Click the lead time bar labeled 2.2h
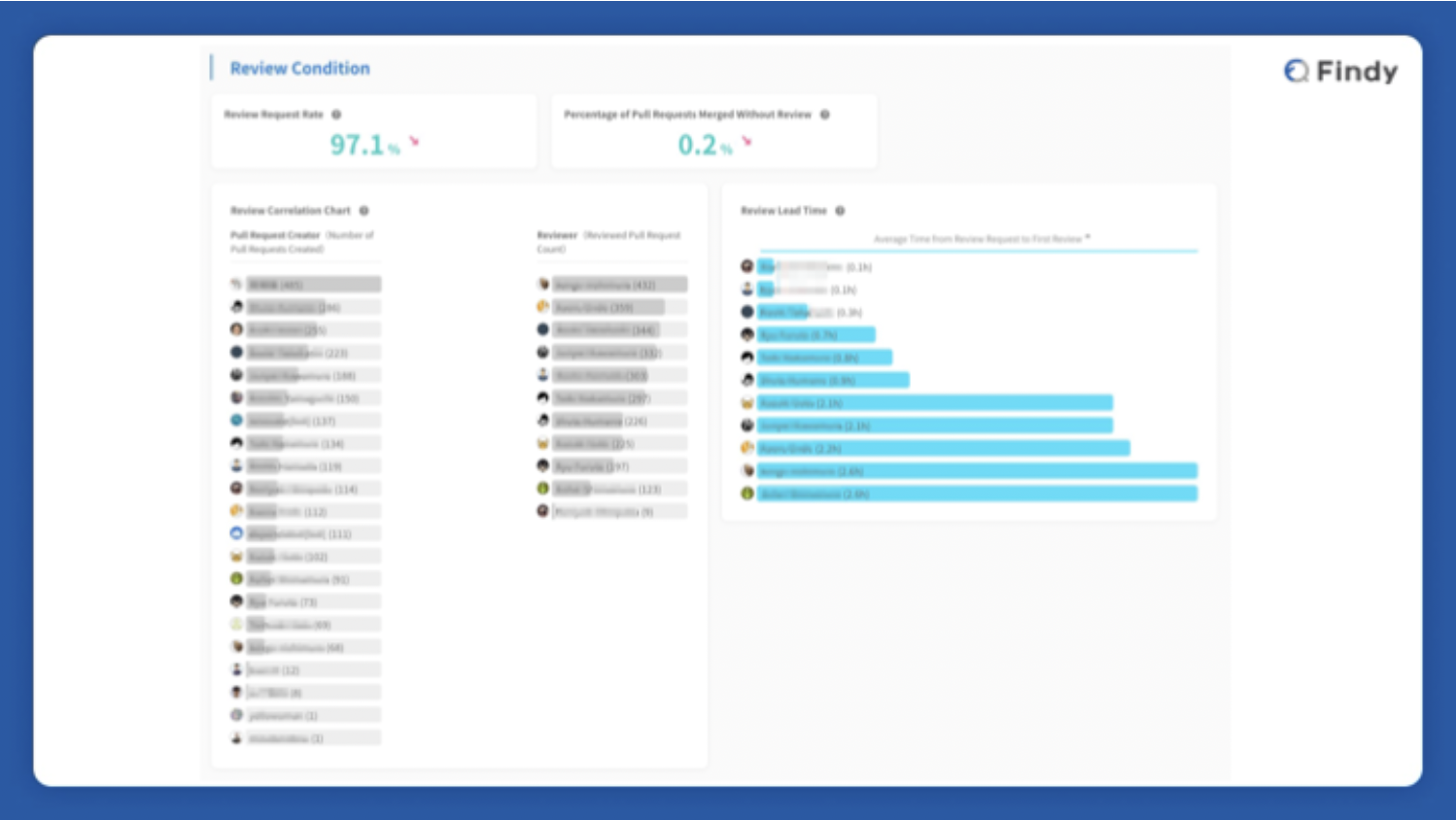 point(943,448)
